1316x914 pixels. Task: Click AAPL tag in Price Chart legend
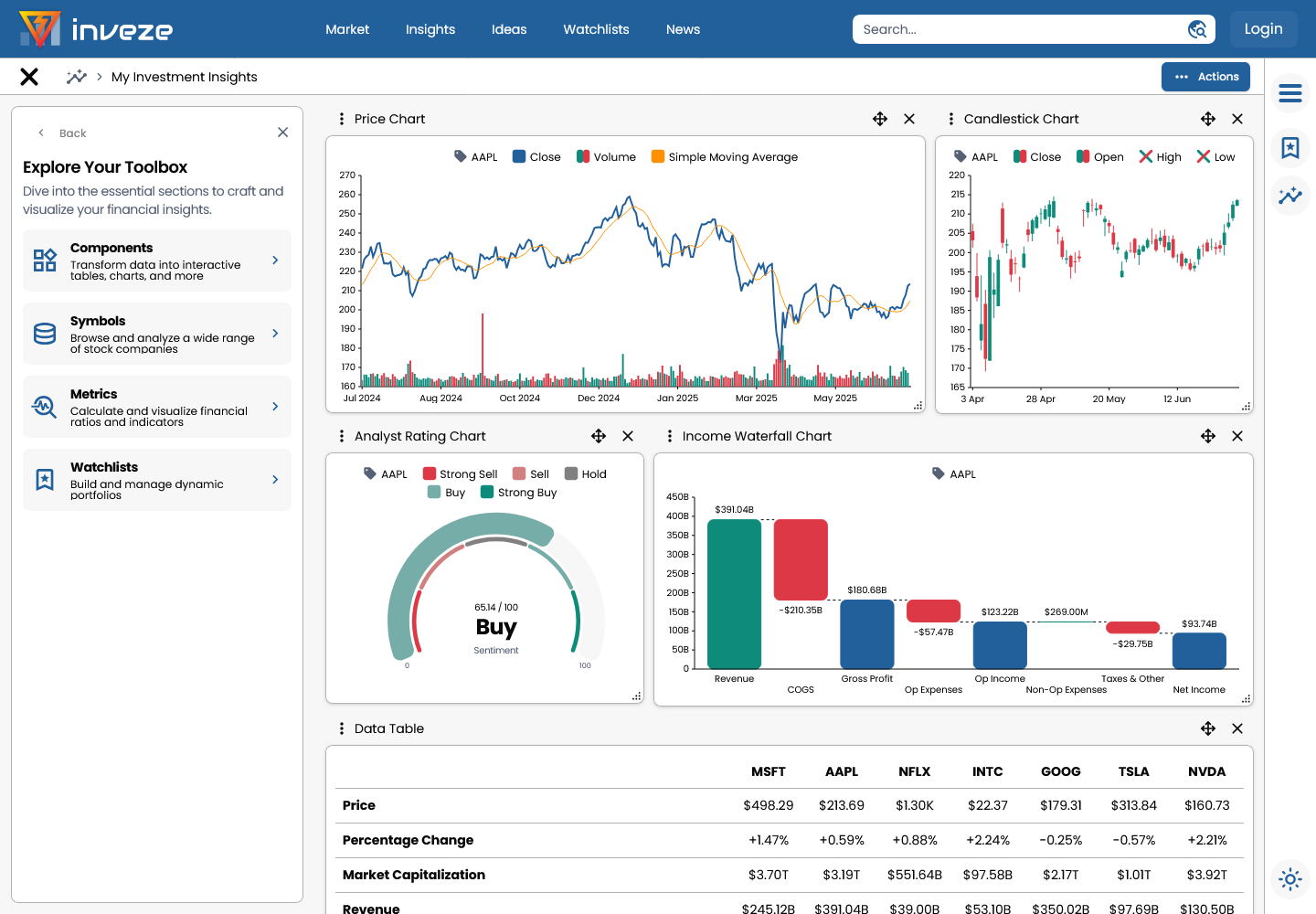[475, 157]
